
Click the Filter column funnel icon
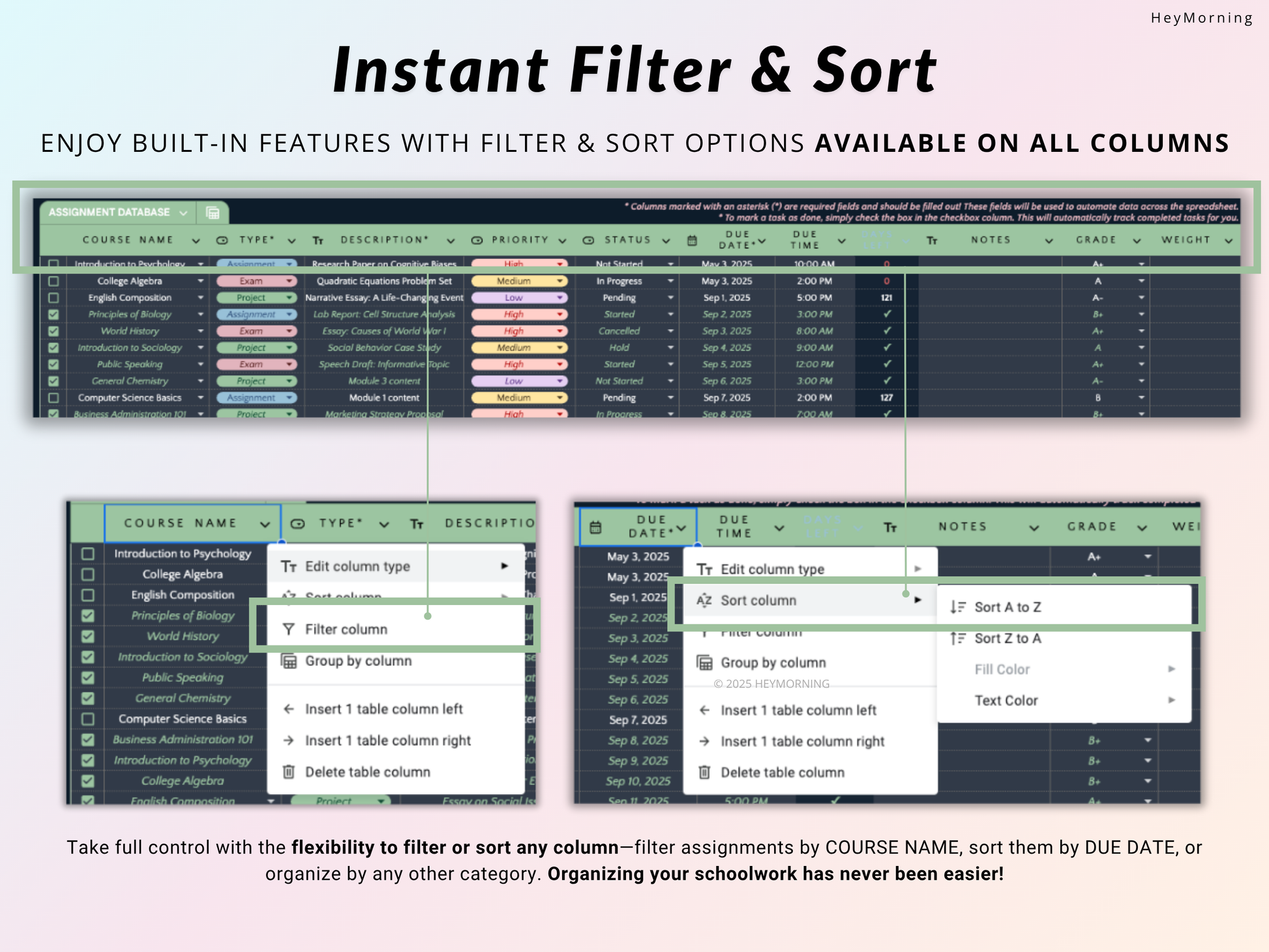click(288, 629)
